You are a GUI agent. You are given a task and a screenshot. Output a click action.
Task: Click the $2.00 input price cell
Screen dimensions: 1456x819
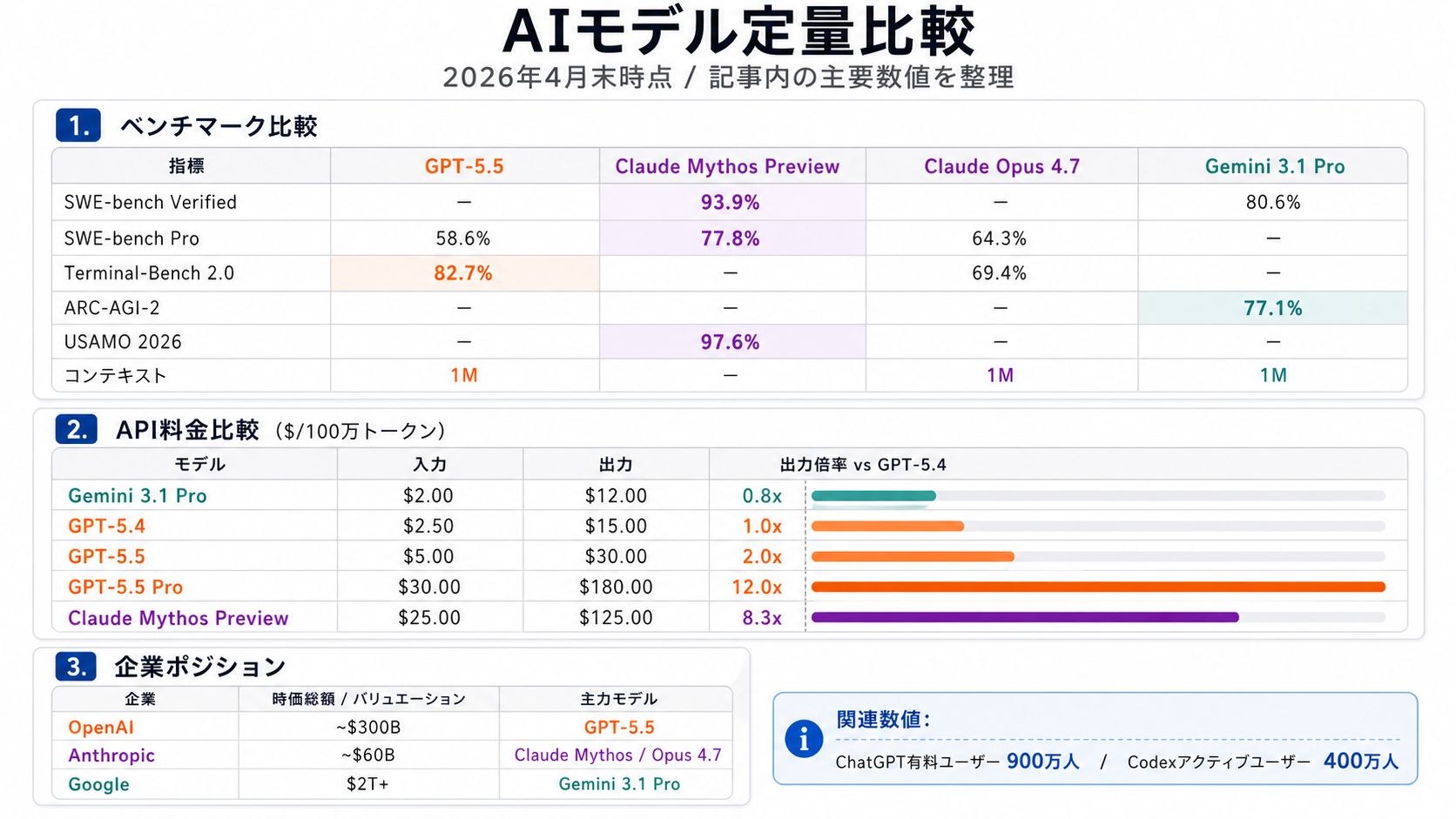428,496
